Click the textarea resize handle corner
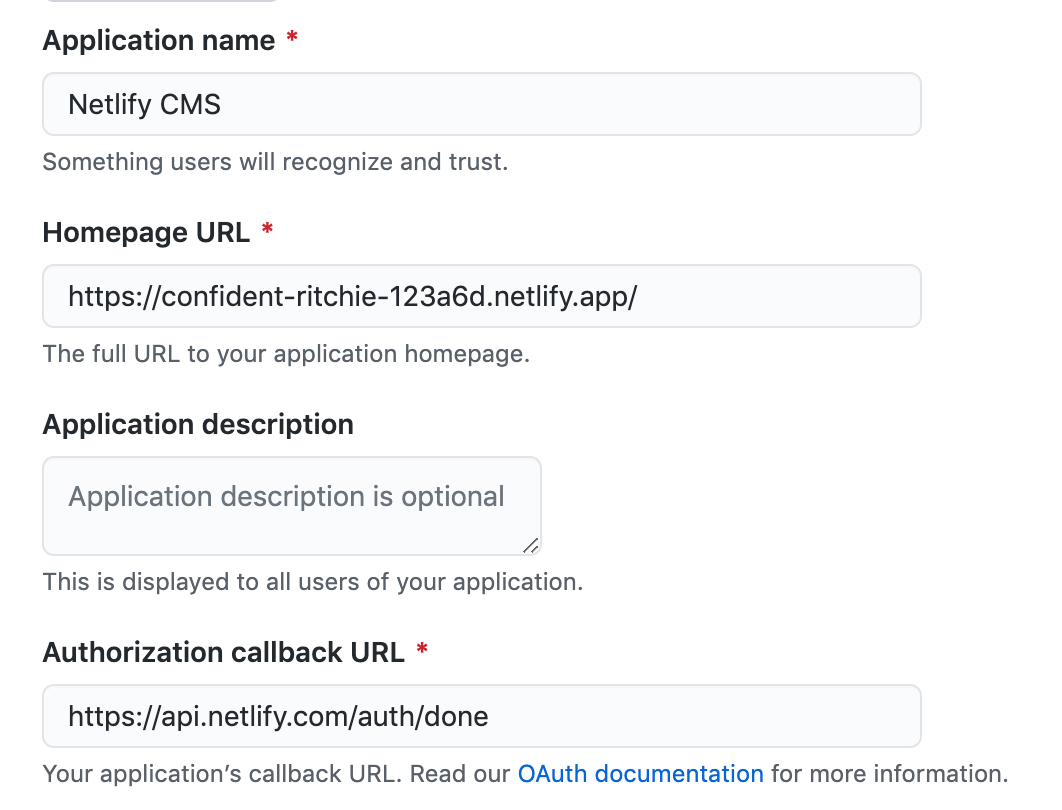1062x810 pixels. 531,545
